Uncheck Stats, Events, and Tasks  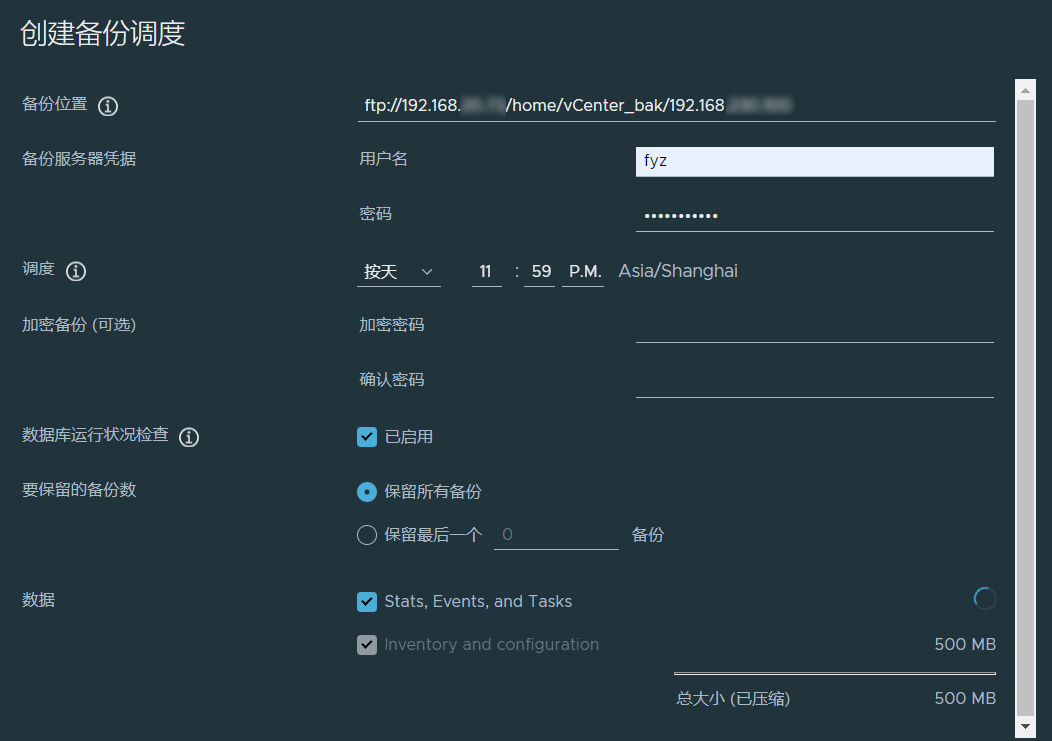(367, 601)
